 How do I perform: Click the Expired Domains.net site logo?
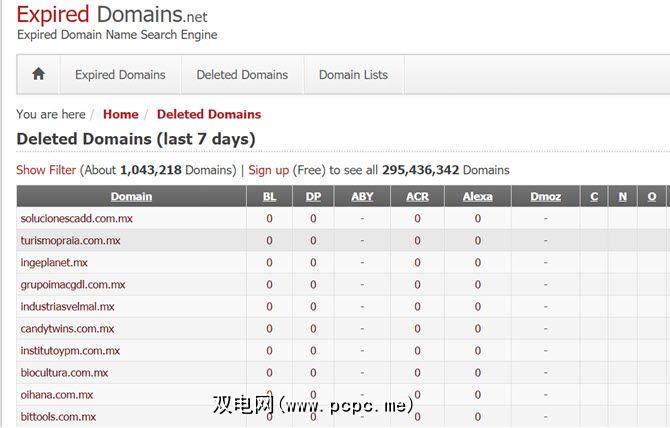click(x=112, y=15)
